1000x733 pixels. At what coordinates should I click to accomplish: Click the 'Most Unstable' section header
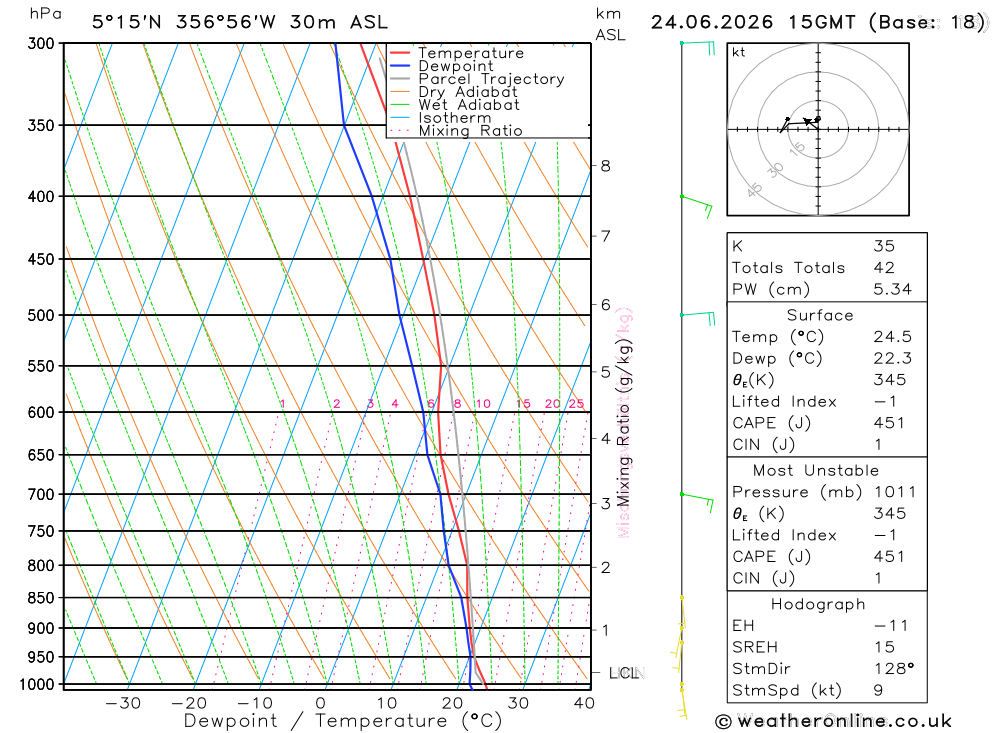click(816, 471)
